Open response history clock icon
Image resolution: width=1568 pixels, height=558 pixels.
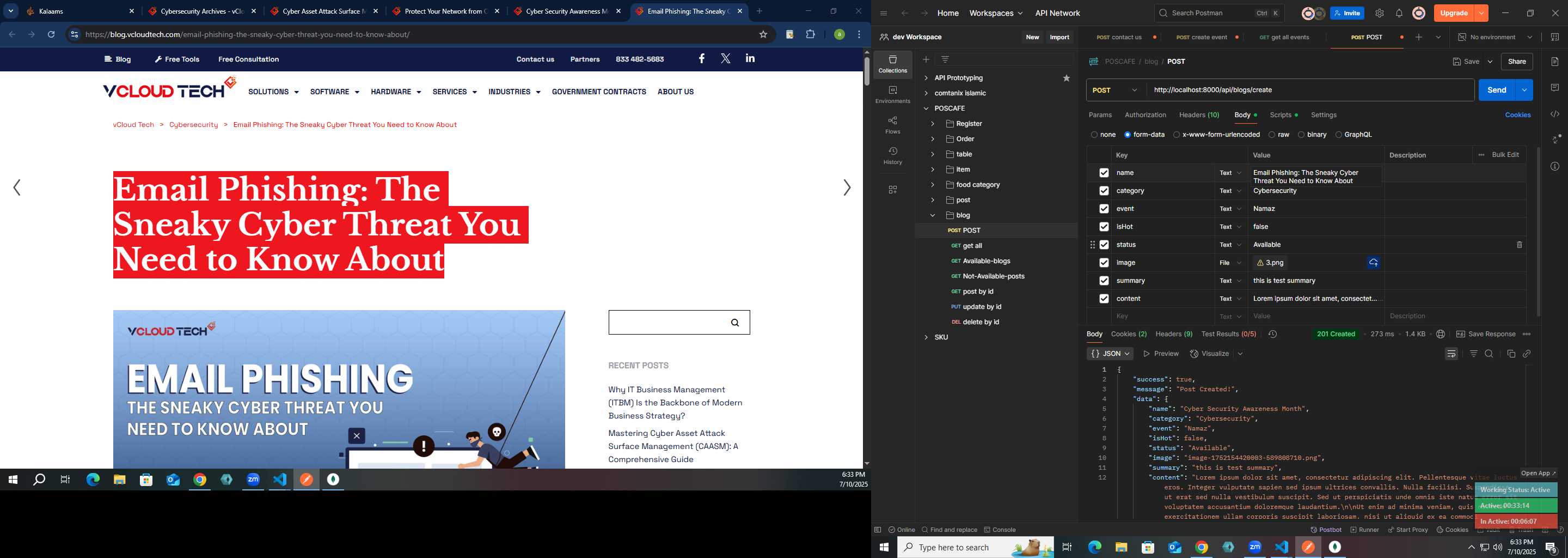tap(1272, 334)
